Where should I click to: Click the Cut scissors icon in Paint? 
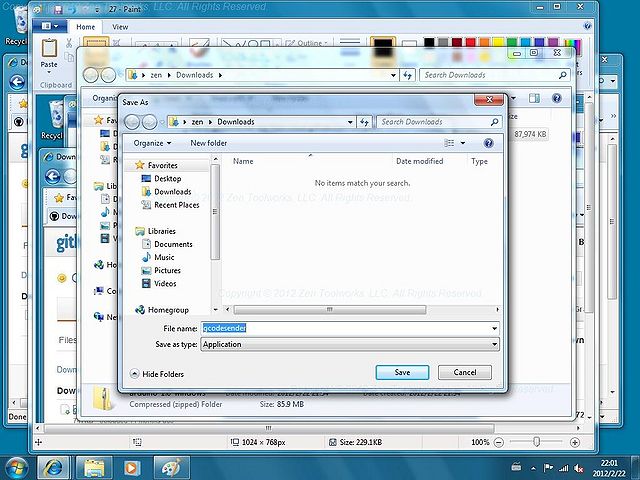point(69,43)
